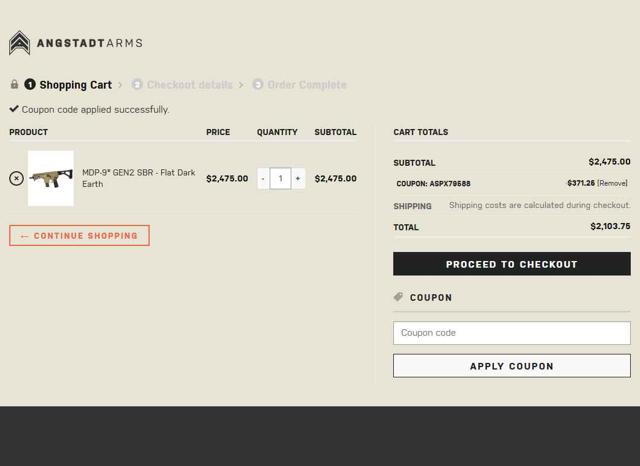The image size is (640, 466).
Task: Open the MDP-9 GEN2 SBR product thumbnail
Action: point(51,178)
